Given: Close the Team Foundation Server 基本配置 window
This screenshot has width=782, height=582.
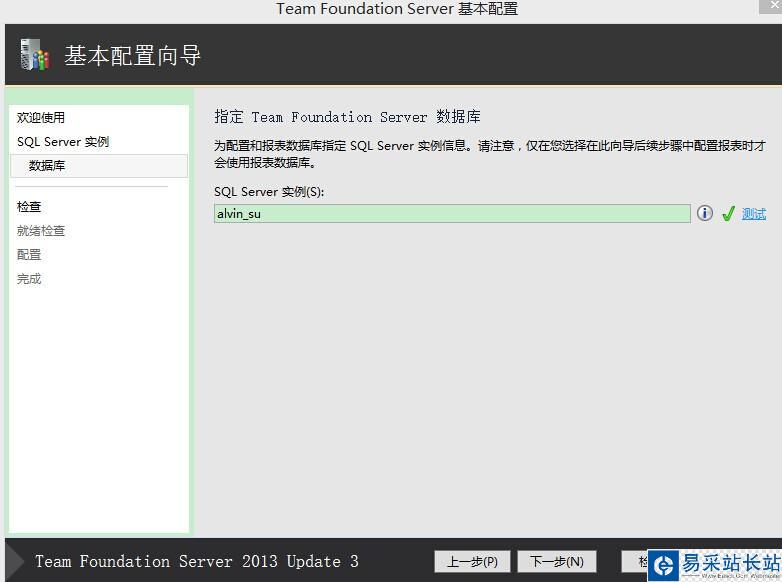Looking at the screenshot, I should click(x=771, y=6).
